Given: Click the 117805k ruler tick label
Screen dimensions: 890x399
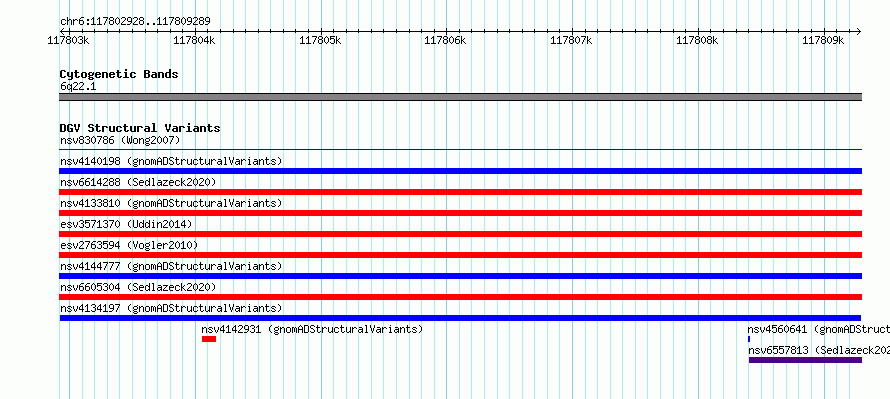Looking at the screenshot, I should (x=320, y=40).
